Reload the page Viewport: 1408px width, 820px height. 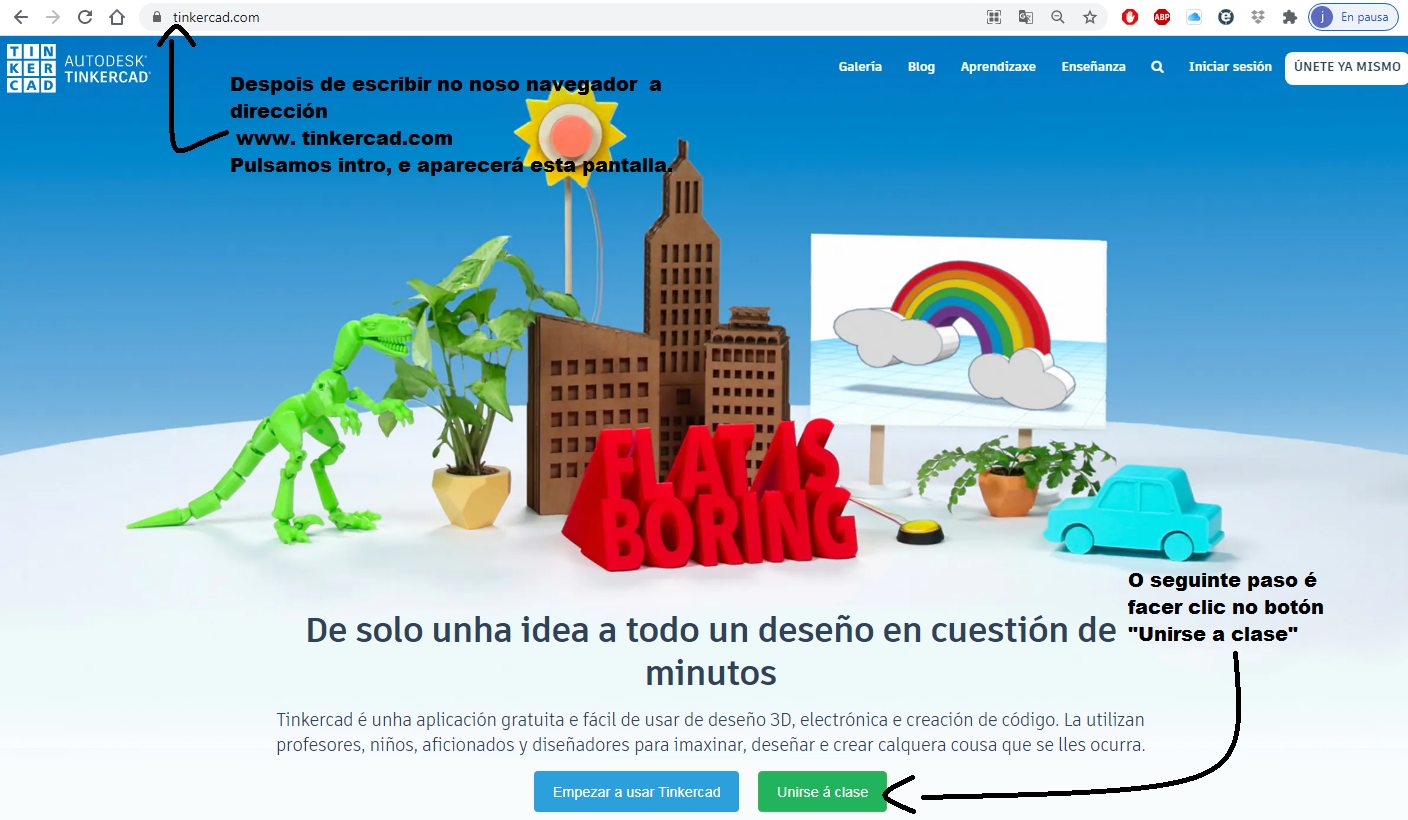pos(84,16)
